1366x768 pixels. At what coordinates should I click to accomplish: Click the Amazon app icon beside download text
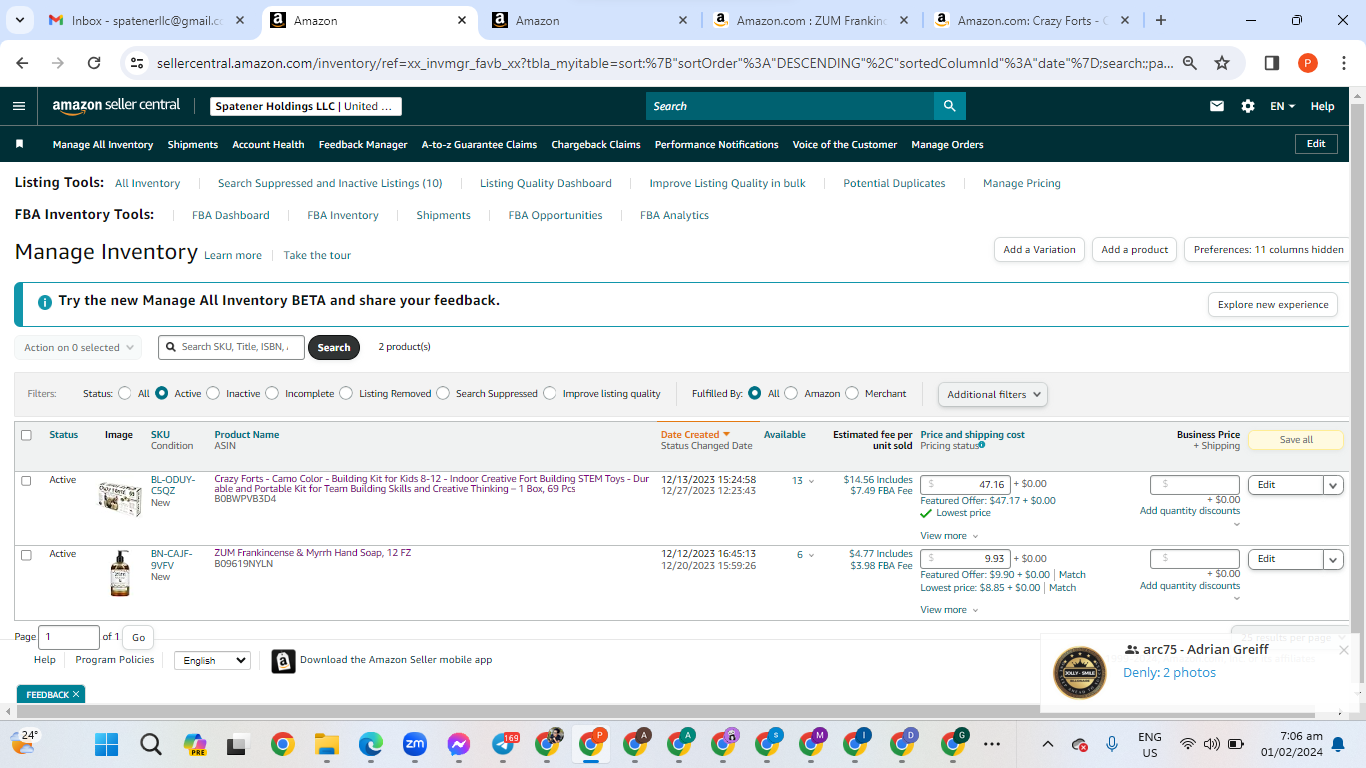[283, 661]
